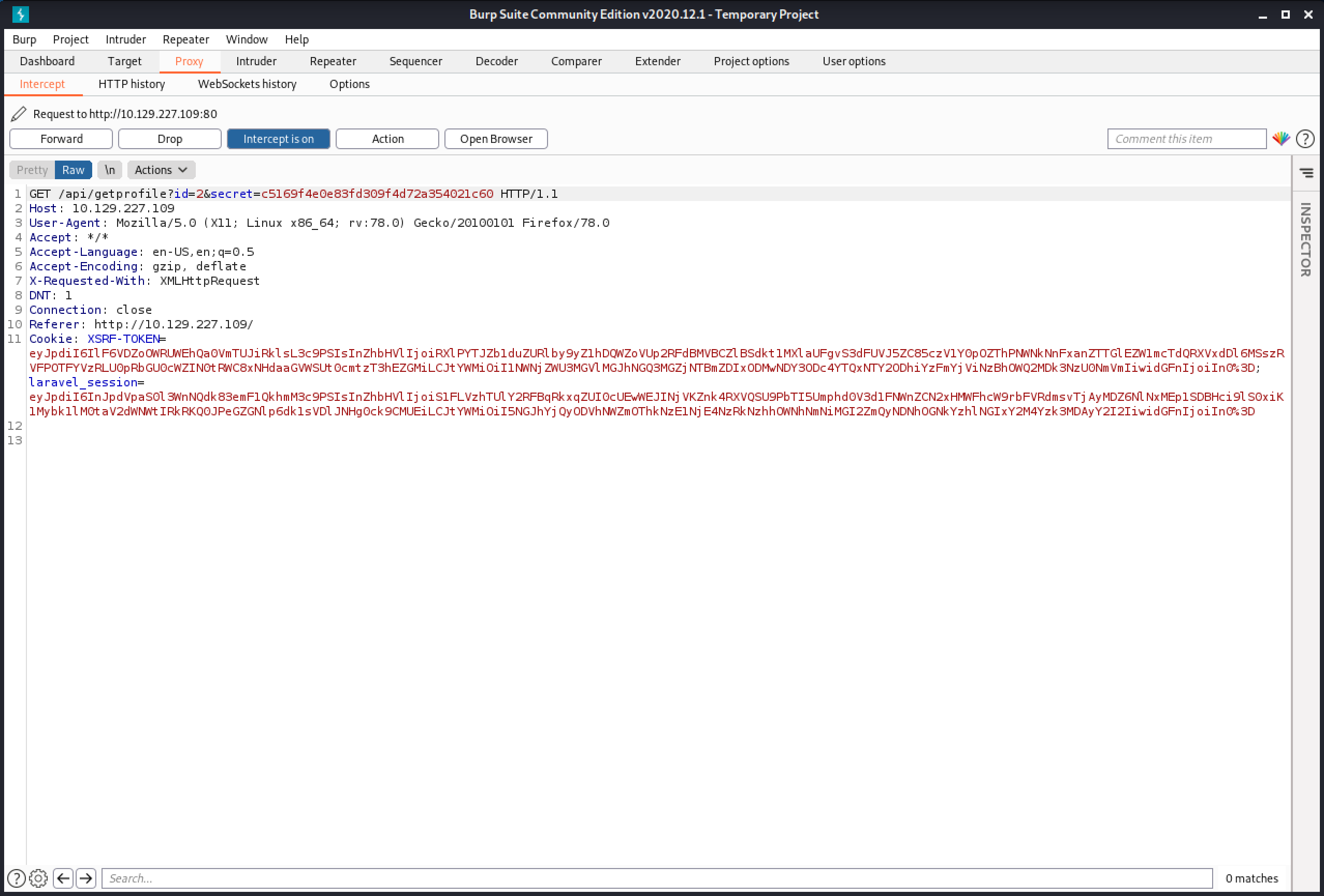The image size is (1324, 896).
Task: Open the Action button menu
Action: coord(387,139)
